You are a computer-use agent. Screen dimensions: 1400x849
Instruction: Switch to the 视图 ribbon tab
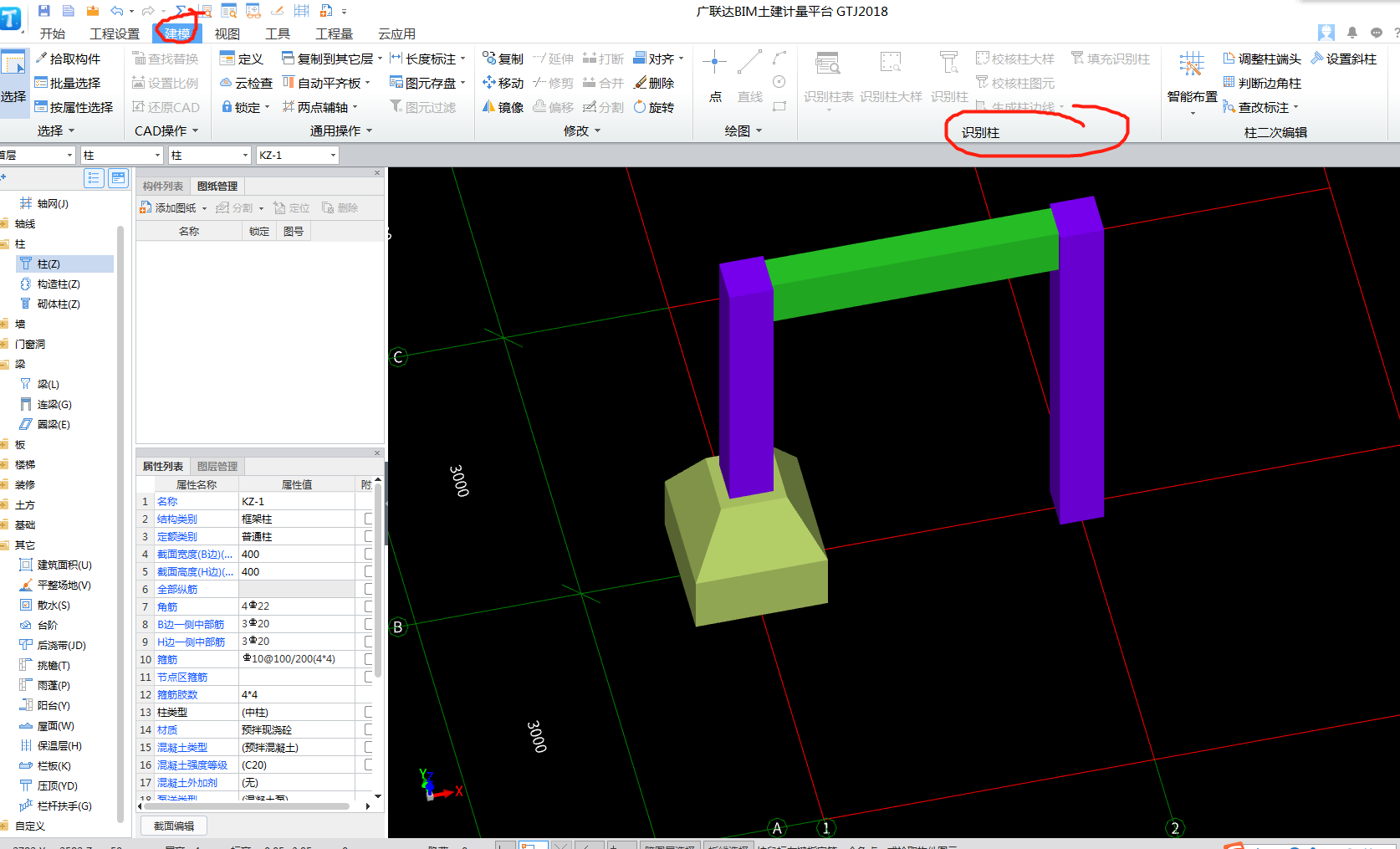pyautogui.click(x=227, y=33)
